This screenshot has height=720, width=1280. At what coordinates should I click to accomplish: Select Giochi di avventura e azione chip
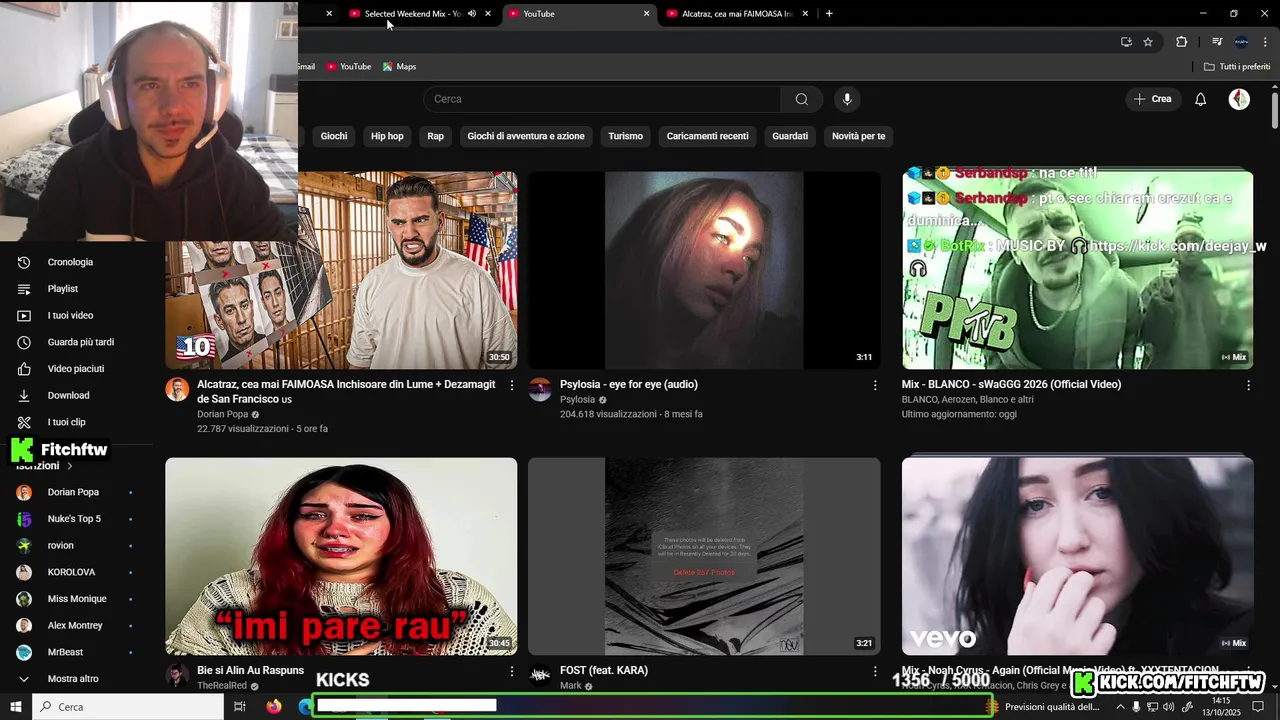tap(526, 136)
